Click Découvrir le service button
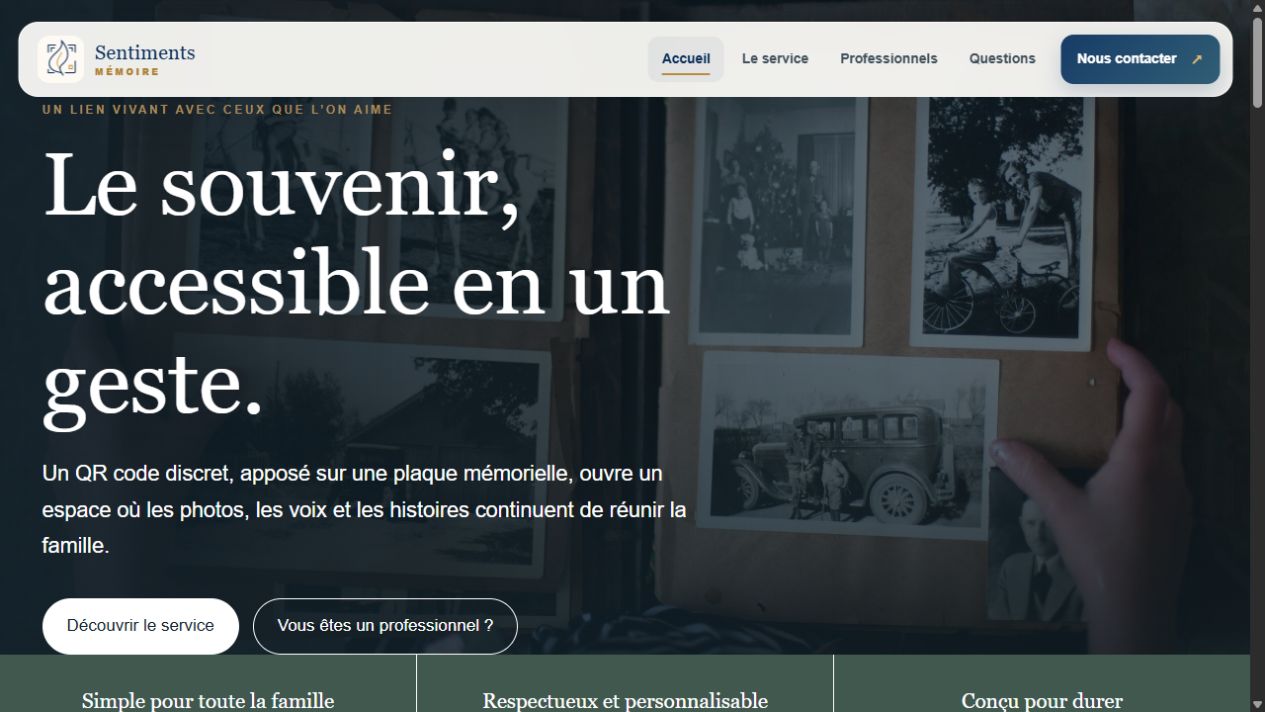 [x=141, y=626]
